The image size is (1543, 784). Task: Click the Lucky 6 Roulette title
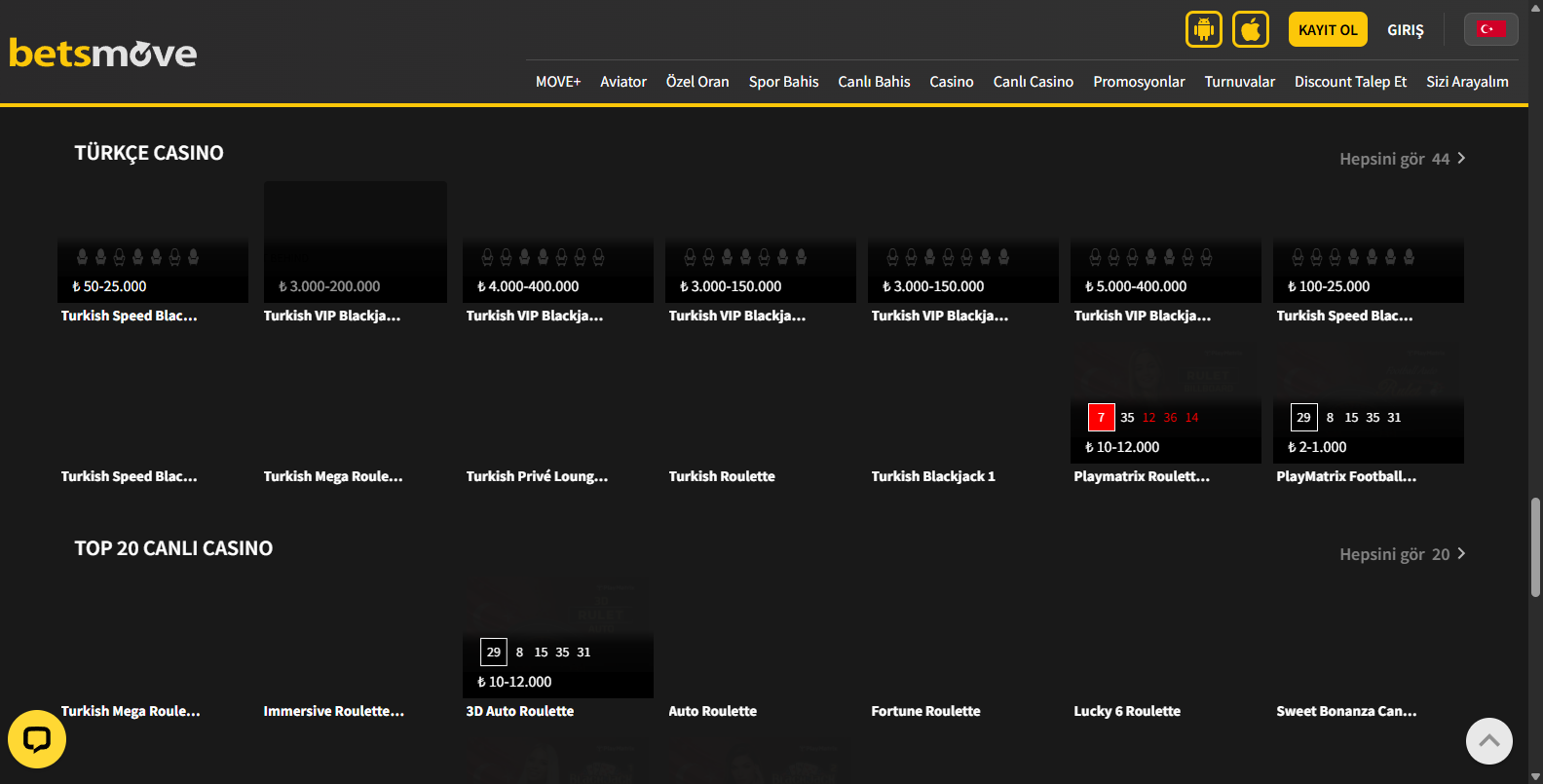1127,711
